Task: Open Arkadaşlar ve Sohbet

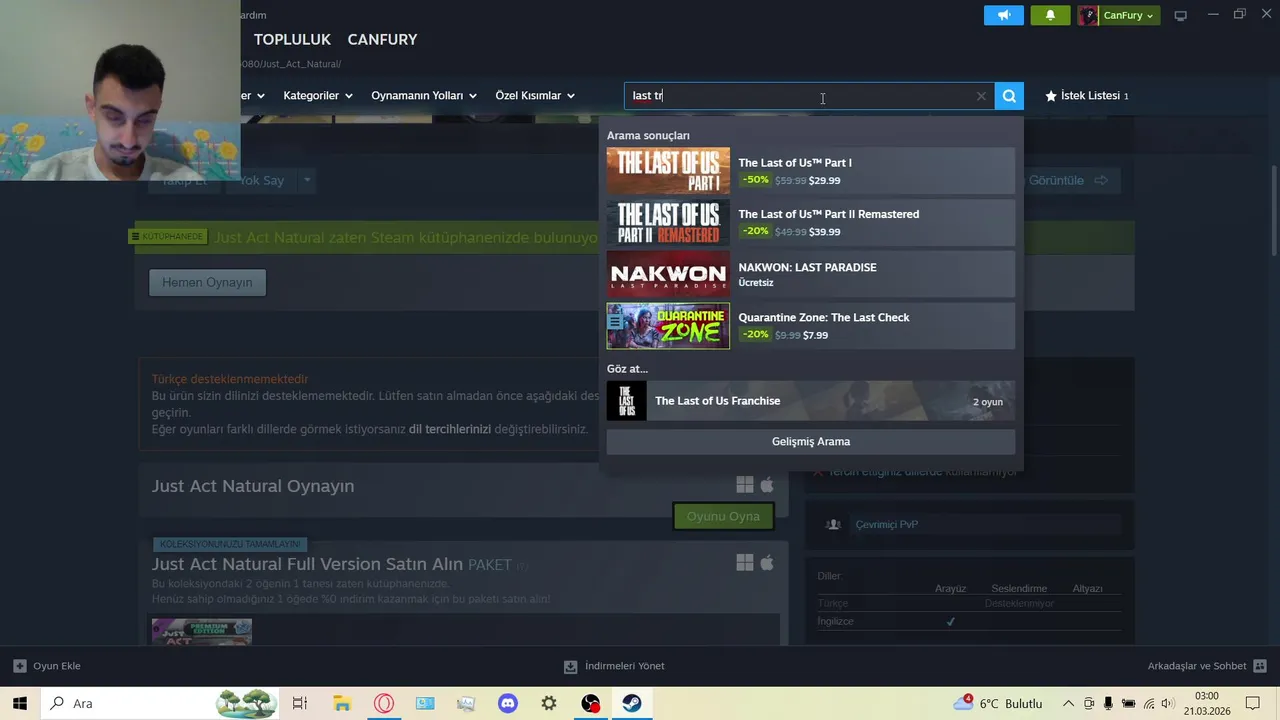Action: point(1207,666)
